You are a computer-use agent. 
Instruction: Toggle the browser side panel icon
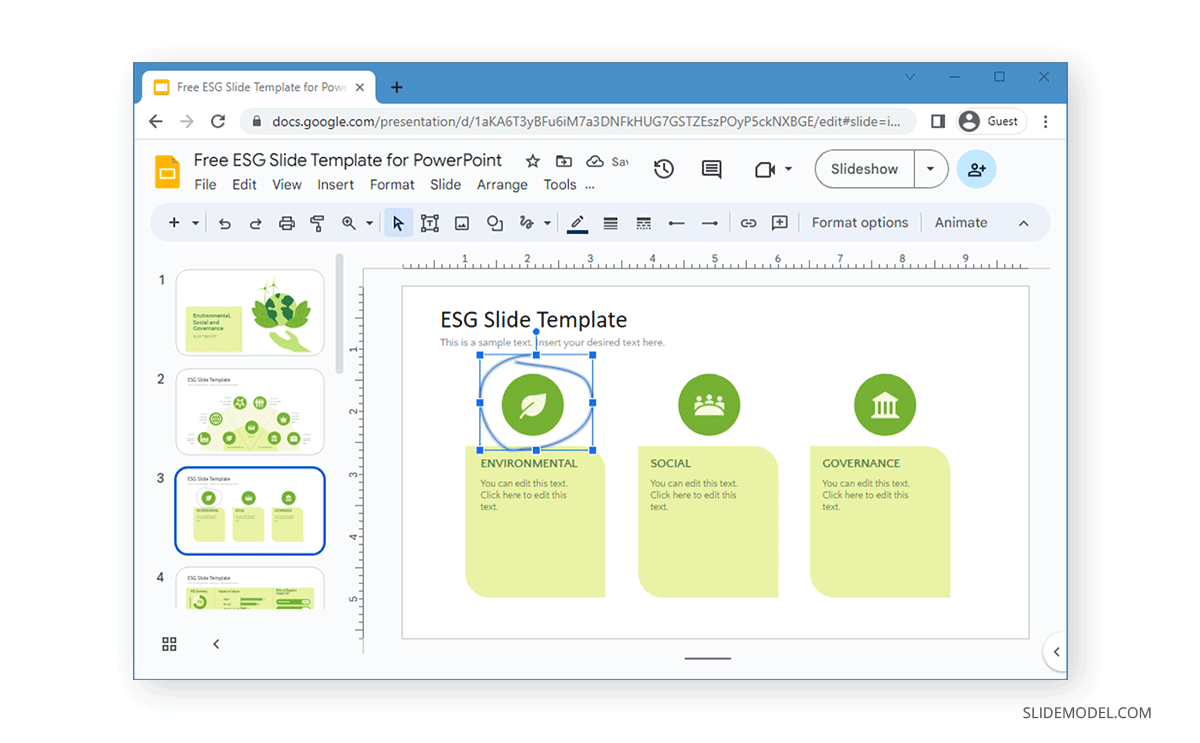click(x=938, y=121)
